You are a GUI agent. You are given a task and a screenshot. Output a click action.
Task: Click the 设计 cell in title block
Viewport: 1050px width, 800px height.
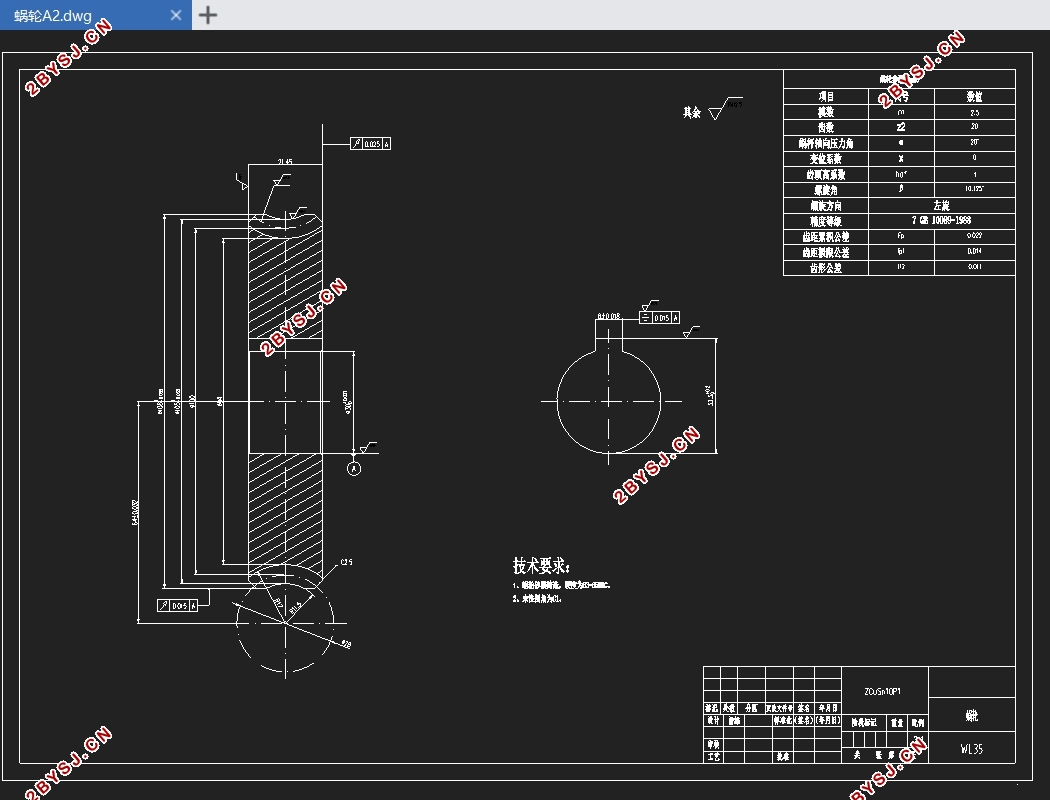pyautogui.click(x=712, y=721)
